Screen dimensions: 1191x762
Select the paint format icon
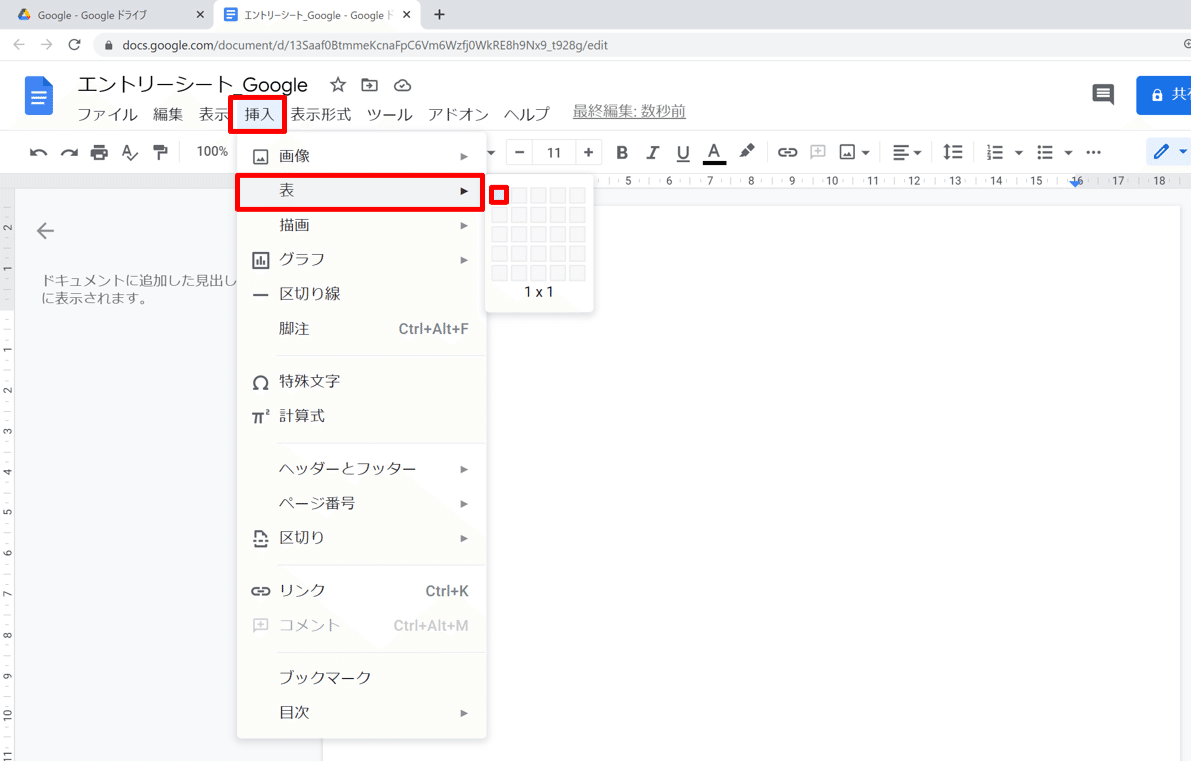tap(158, 152)
